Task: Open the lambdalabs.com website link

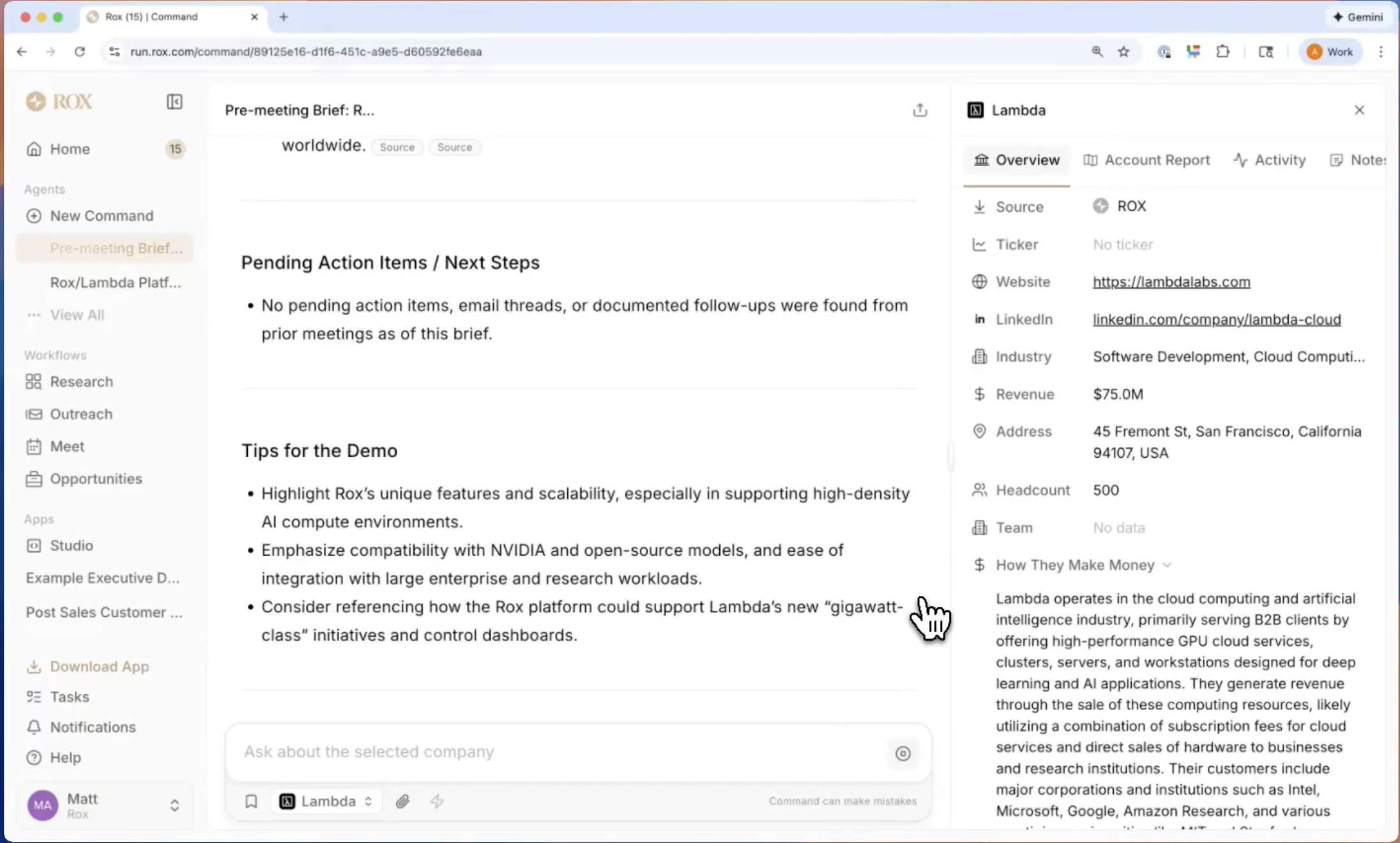Action: click(1171, 282)
